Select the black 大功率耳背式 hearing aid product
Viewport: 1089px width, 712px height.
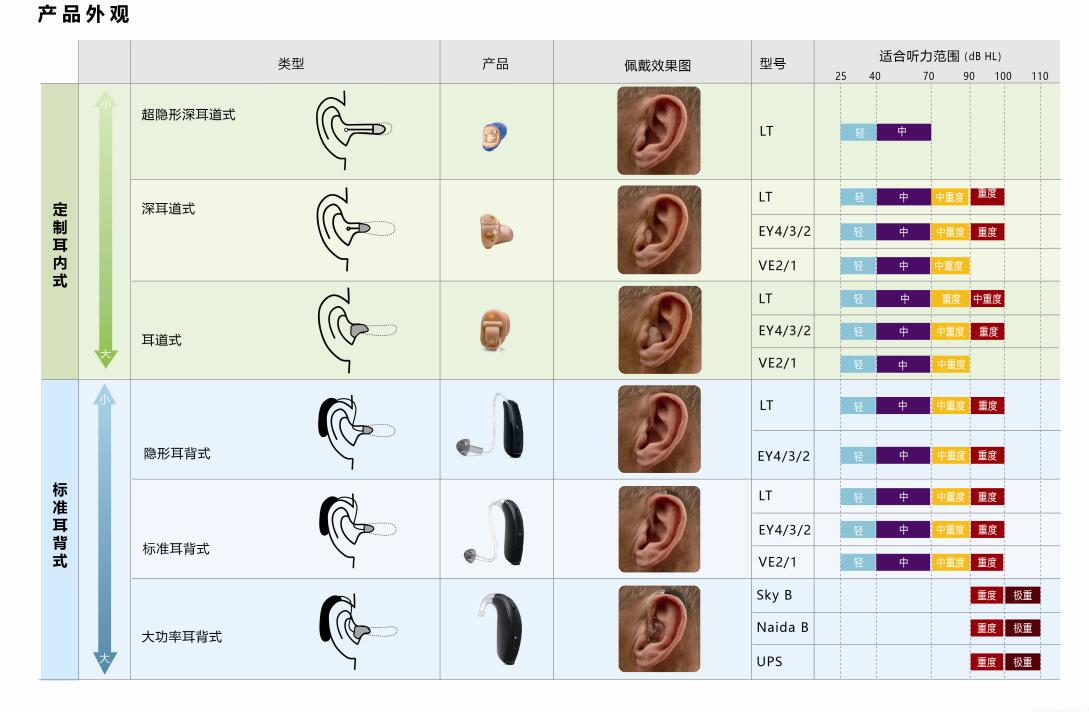click(x=496, y=629)
